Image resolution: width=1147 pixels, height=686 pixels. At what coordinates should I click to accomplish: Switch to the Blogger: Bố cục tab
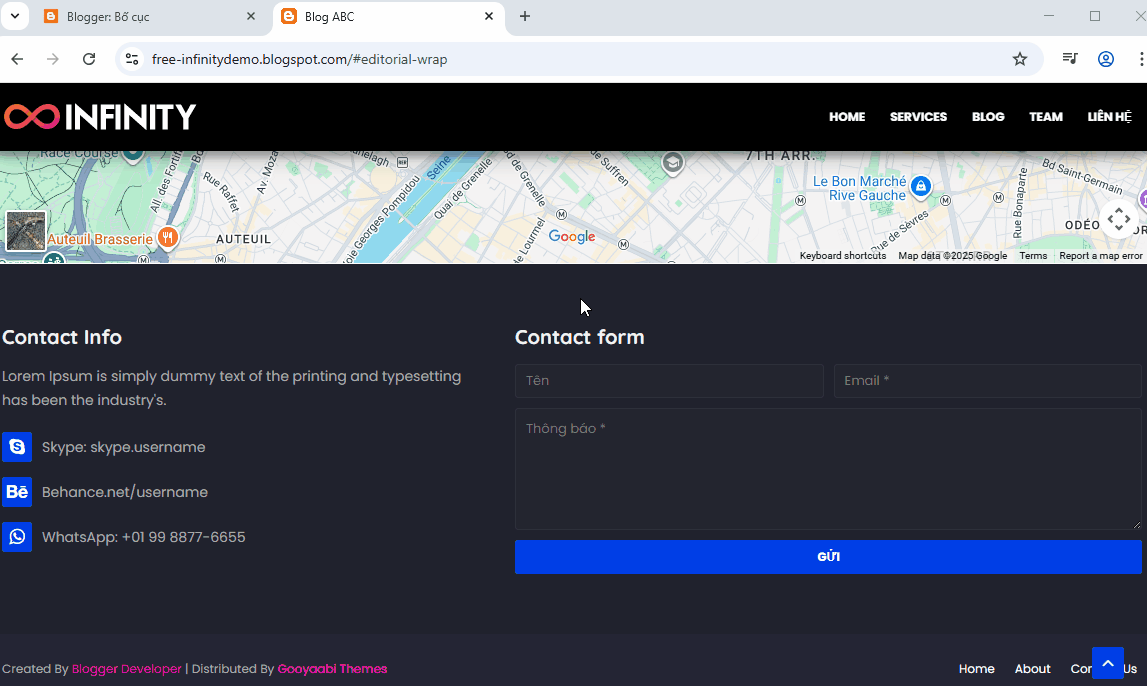click(151, 17)
